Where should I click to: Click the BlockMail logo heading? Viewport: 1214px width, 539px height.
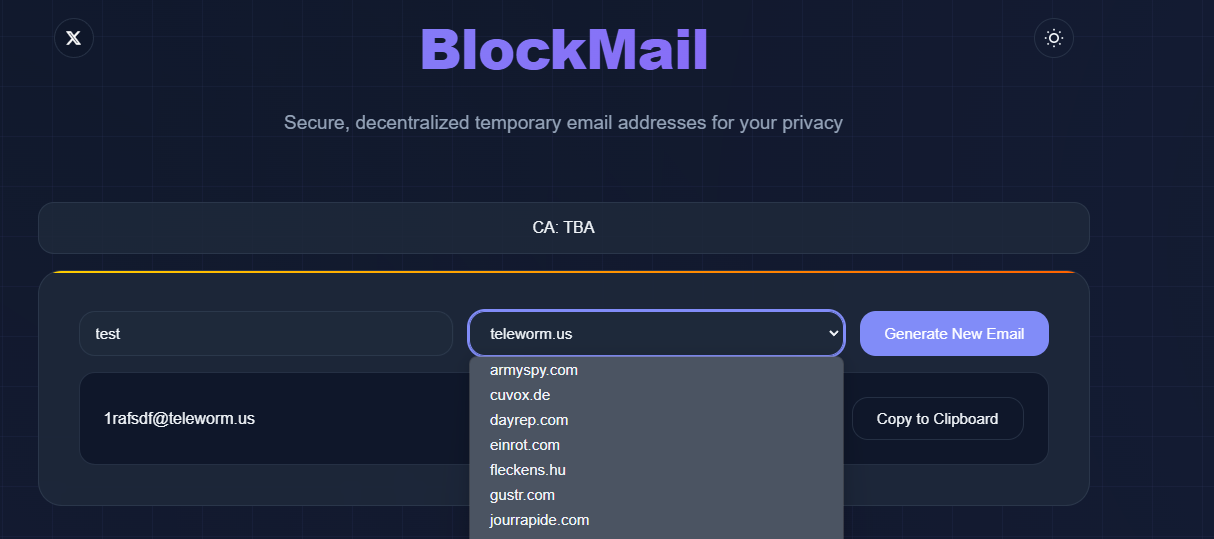[x=564, y=49]
